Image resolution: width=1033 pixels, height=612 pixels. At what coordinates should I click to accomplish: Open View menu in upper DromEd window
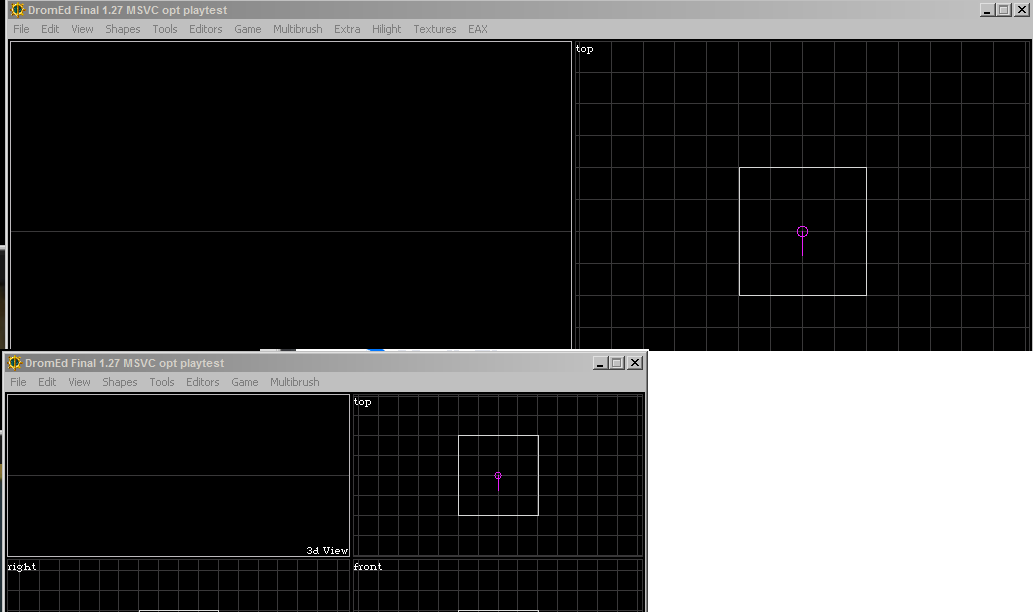[82, 29]
